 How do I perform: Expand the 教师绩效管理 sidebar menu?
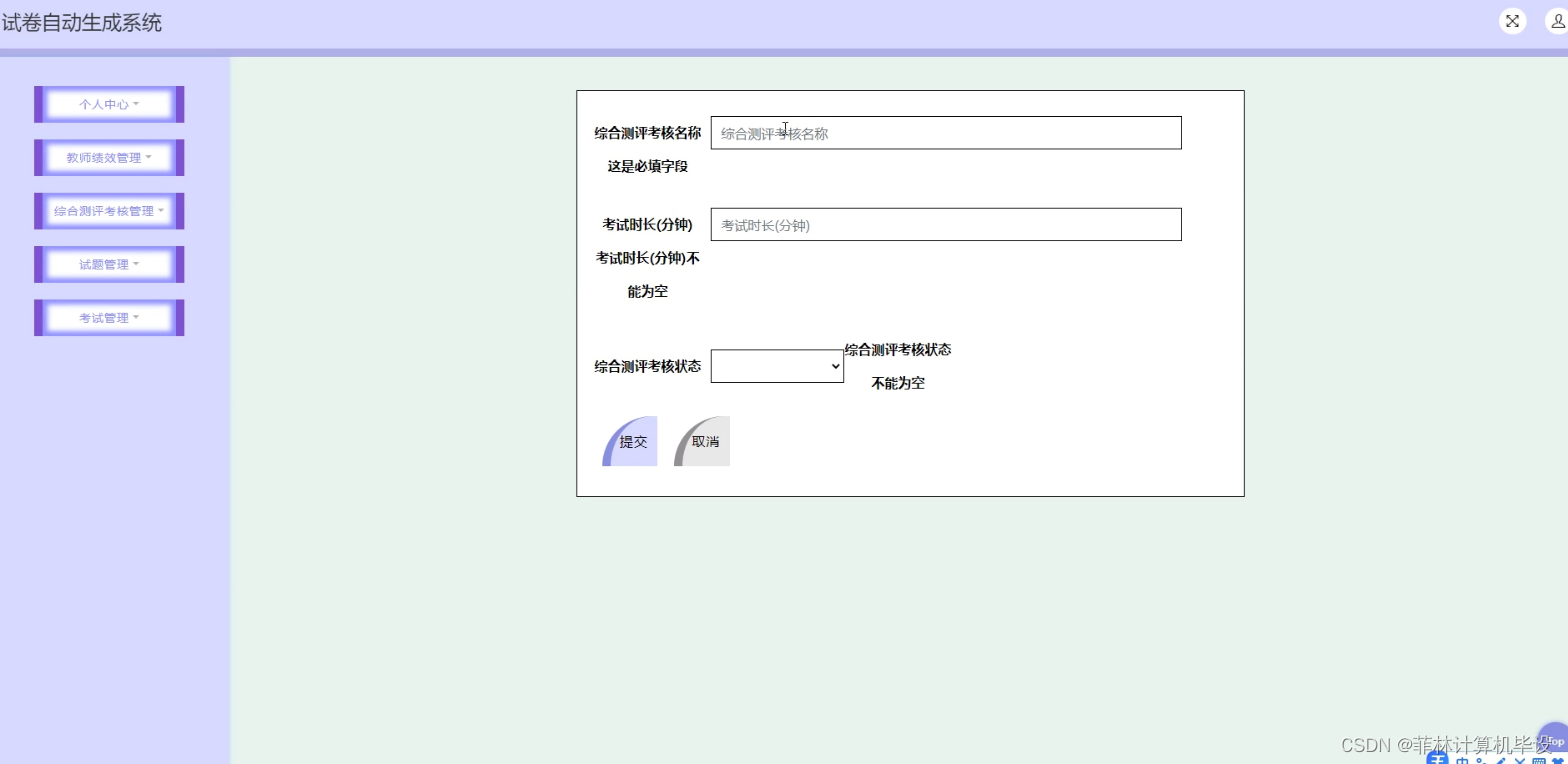coord(109,158)
